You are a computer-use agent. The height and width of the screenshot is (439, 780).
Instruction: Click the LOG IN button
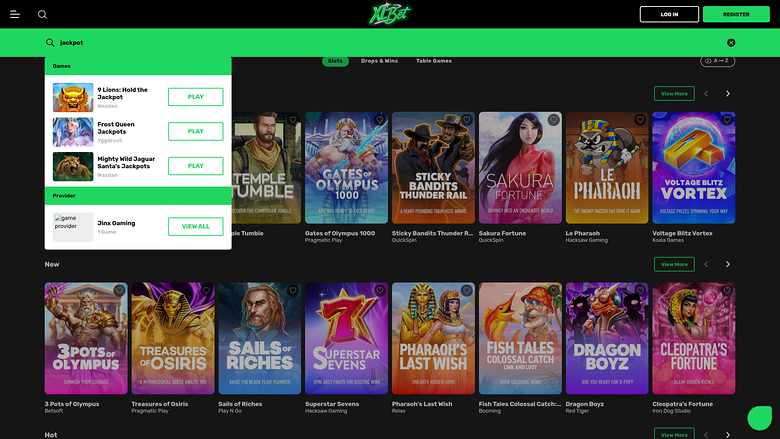(669, 14)
